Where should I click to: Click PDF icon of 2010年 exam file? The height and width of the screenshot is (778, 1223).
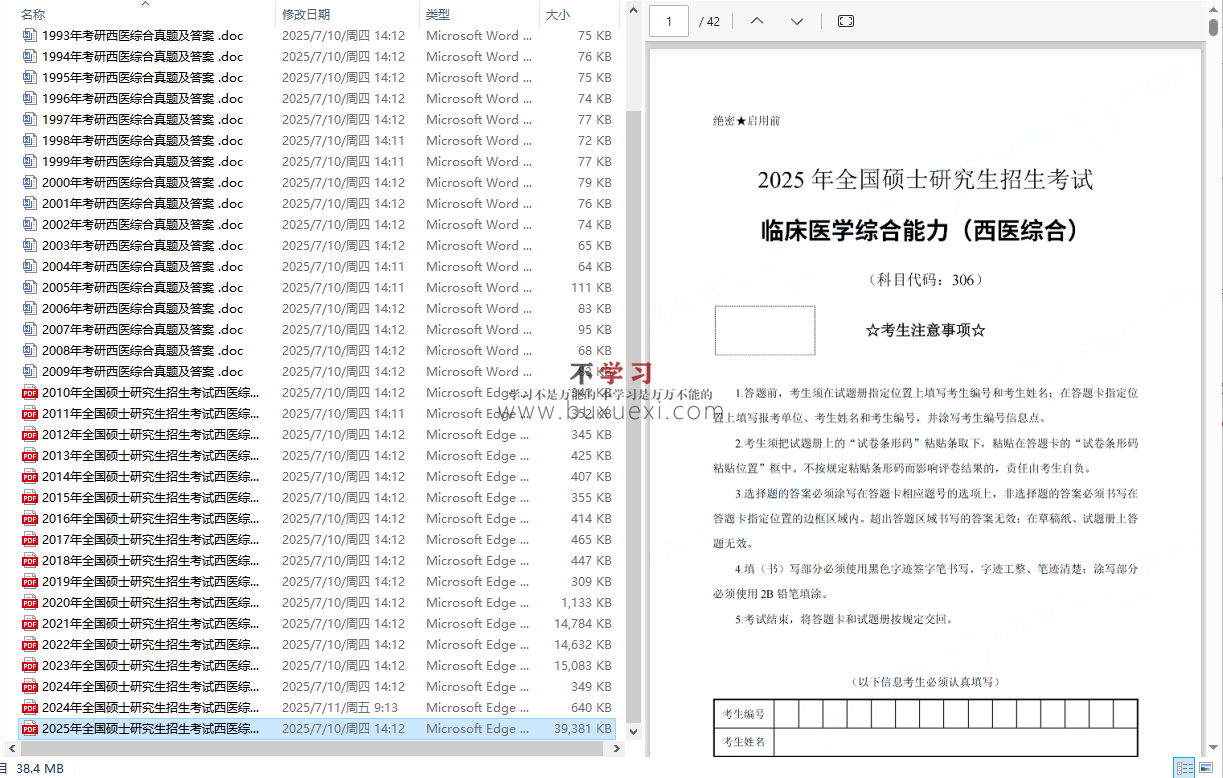point(29,393)
